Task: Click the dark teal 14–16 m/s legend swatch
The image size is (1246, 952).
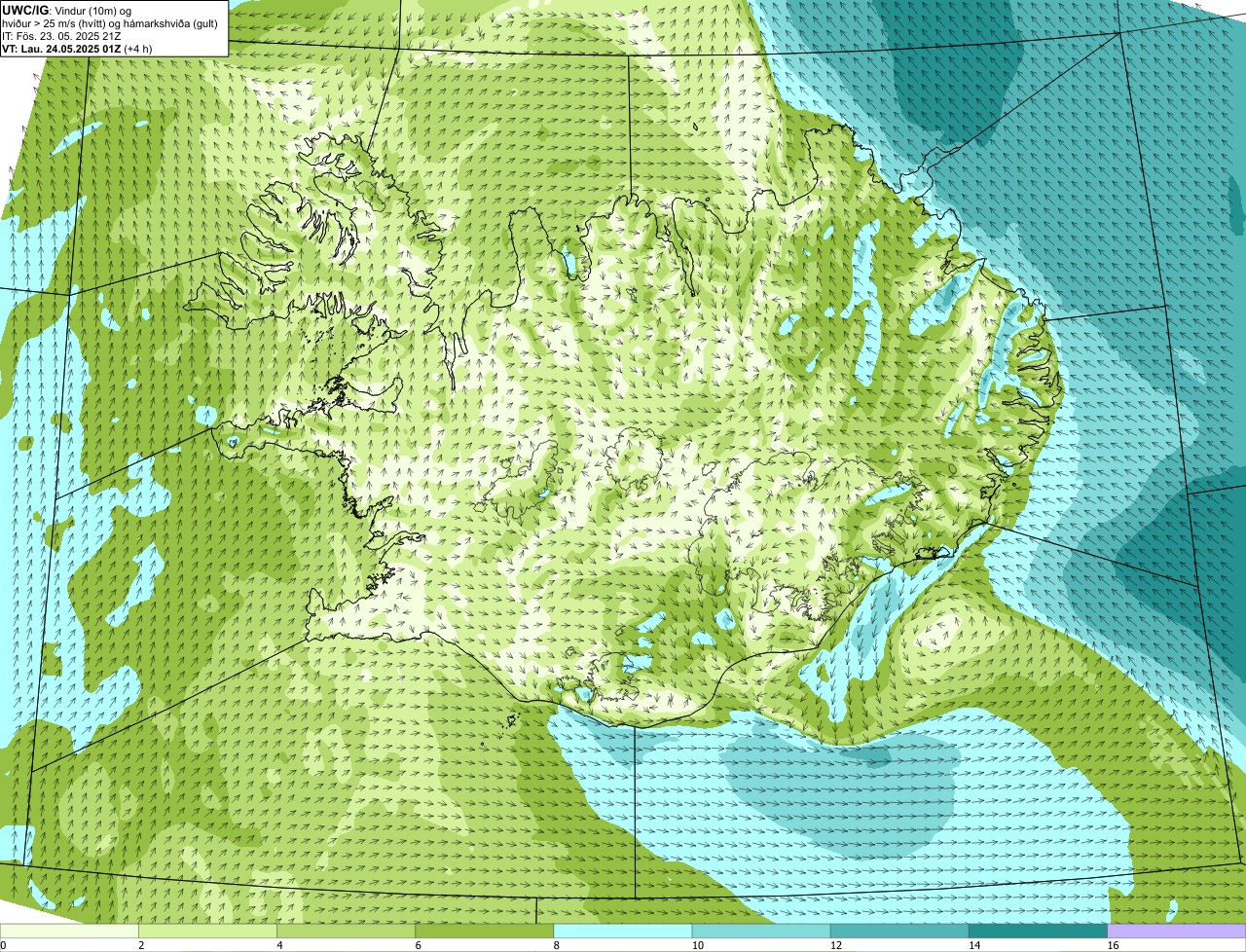Action: (1038, 931)
